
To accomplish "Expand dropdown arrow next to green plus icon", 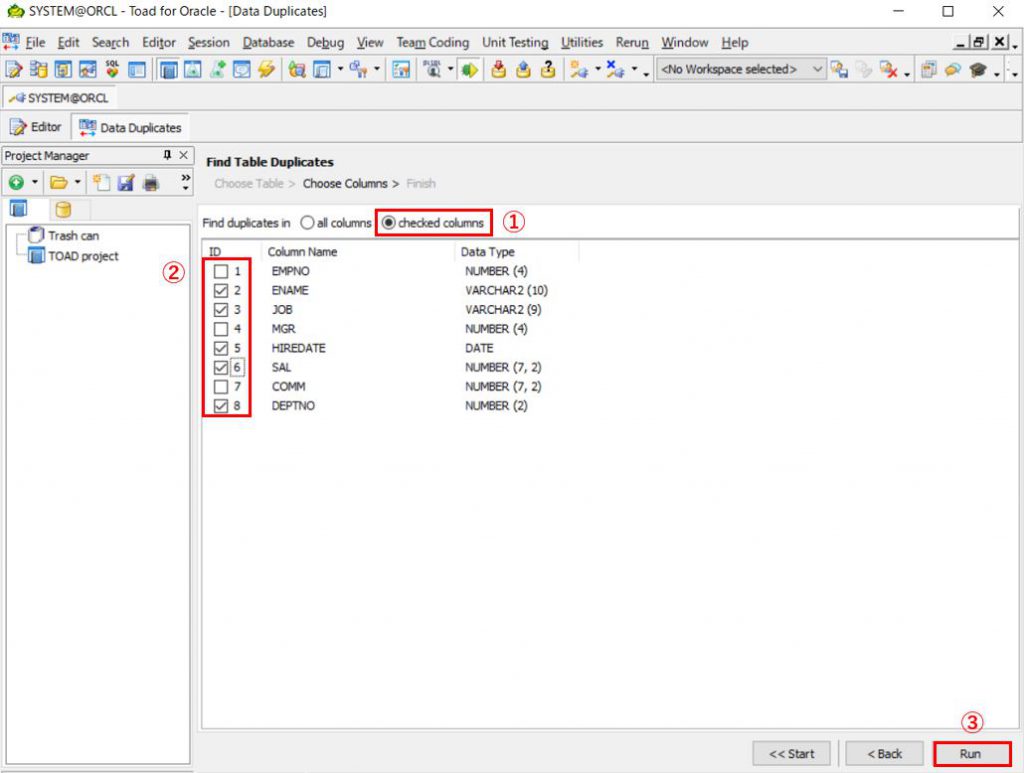I will (x=35, y=183).
